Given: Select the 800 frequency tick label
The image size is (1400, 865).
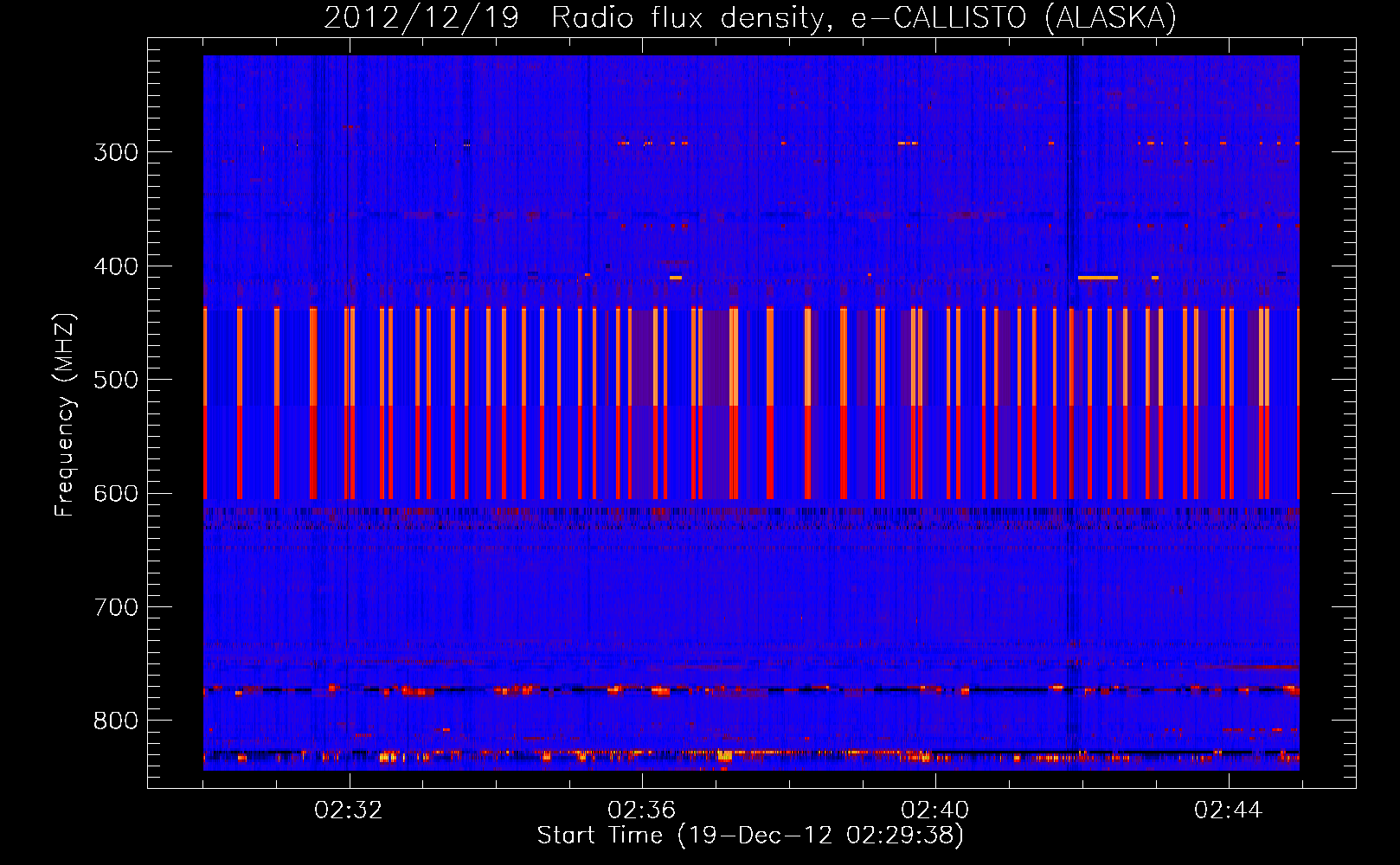Looking at the screenshot, I should [116, 721].
